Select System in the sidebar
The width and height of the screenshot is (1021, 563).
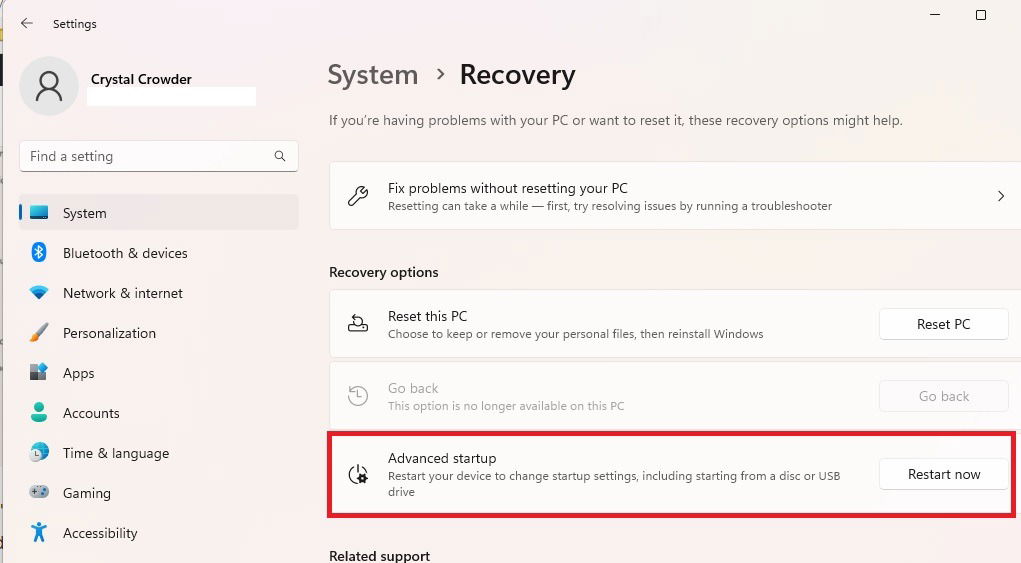[159, 213]
